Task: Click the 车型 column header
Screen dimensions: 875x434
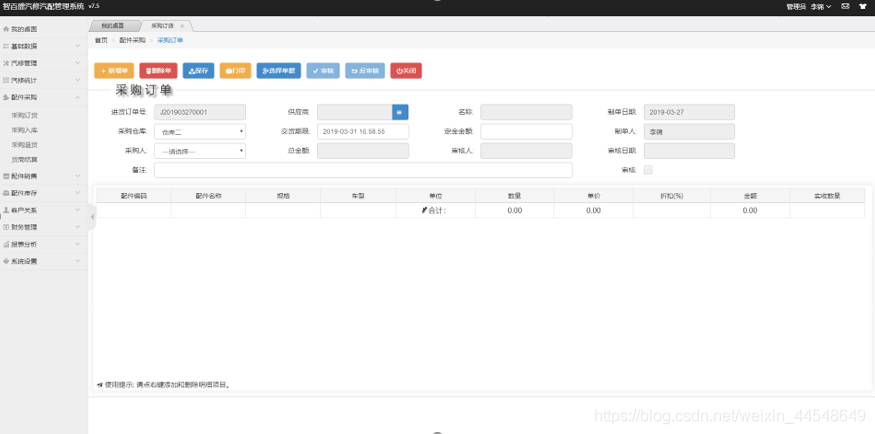Action: [358, 196]
